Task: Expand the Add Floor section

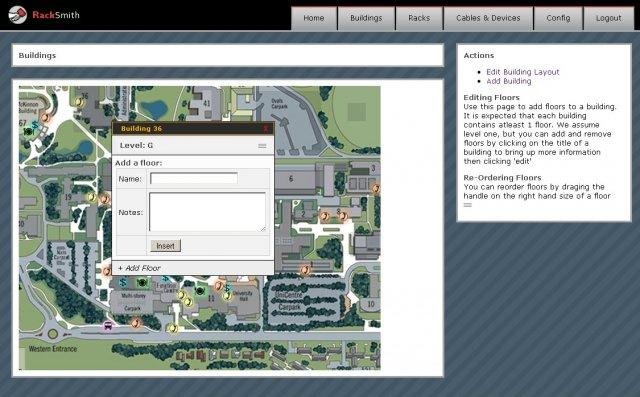Action: 139,268
